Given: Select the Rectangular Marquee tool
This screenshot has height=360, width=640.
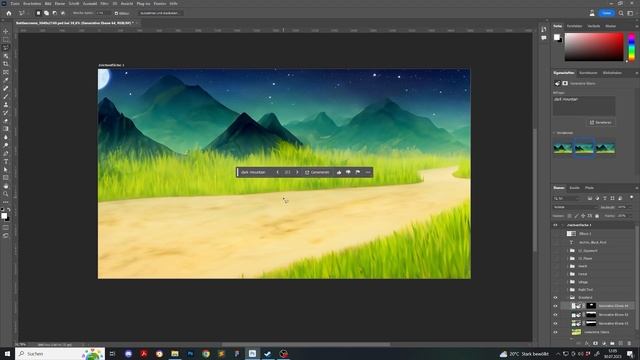Looking at the screenshot, I should (6, 40).
